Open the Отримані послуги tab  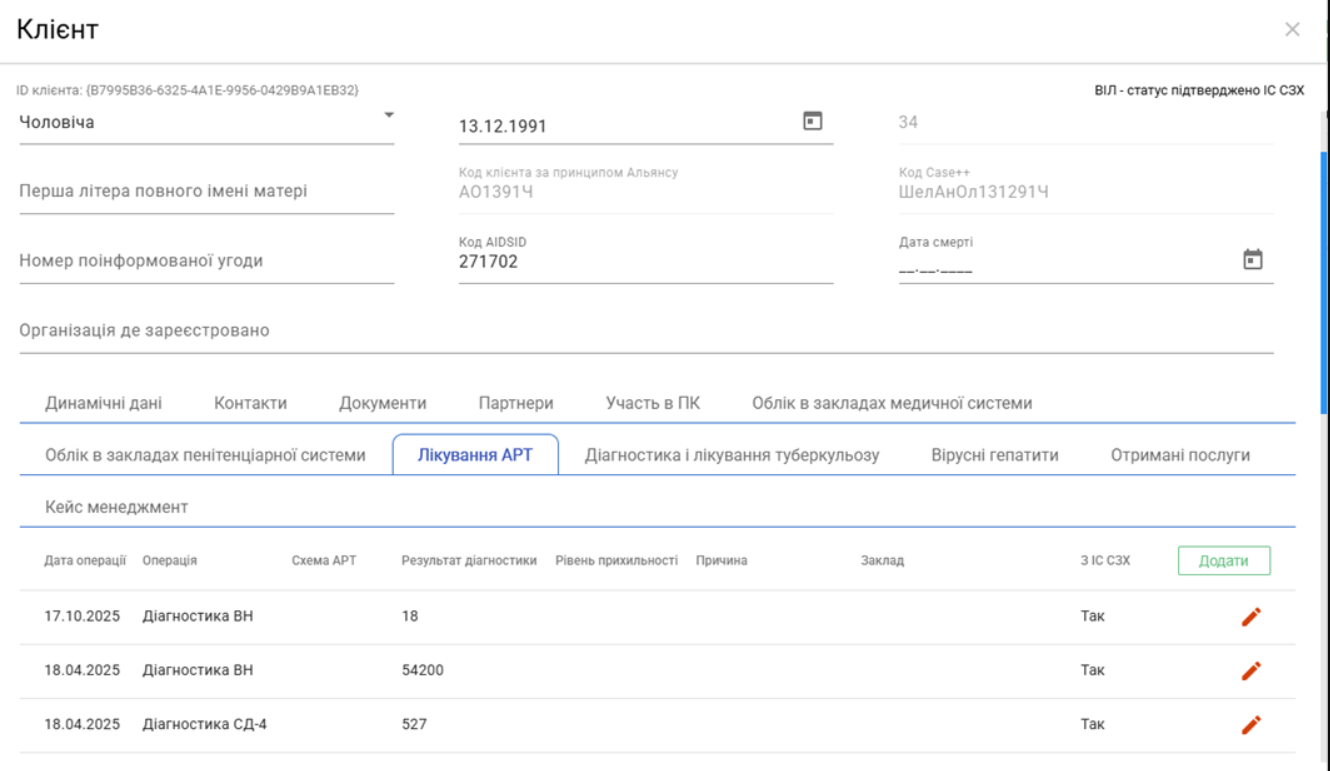coord(1180,455)
